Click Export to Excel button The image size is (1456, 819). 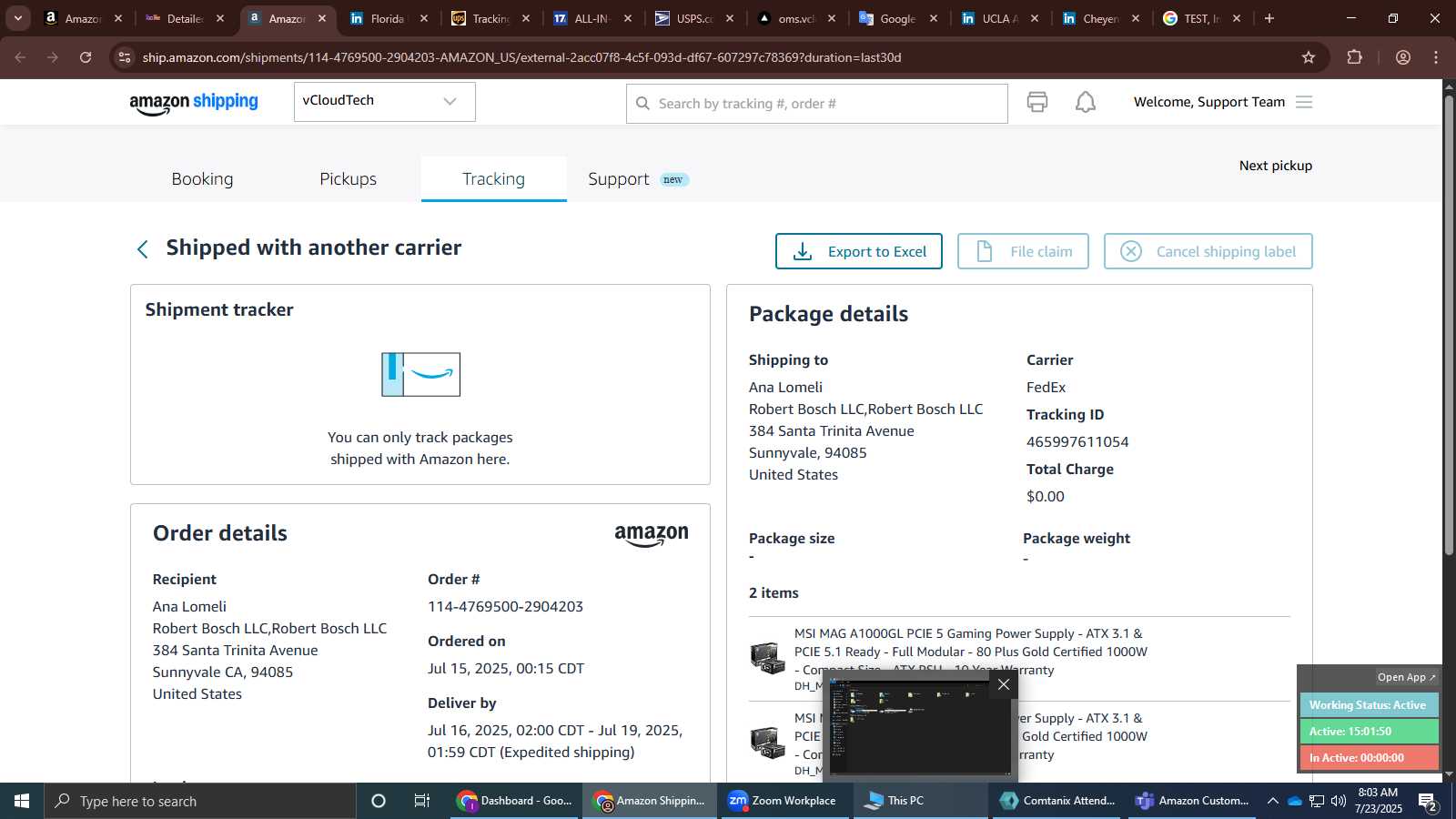[x=858, y=251]
